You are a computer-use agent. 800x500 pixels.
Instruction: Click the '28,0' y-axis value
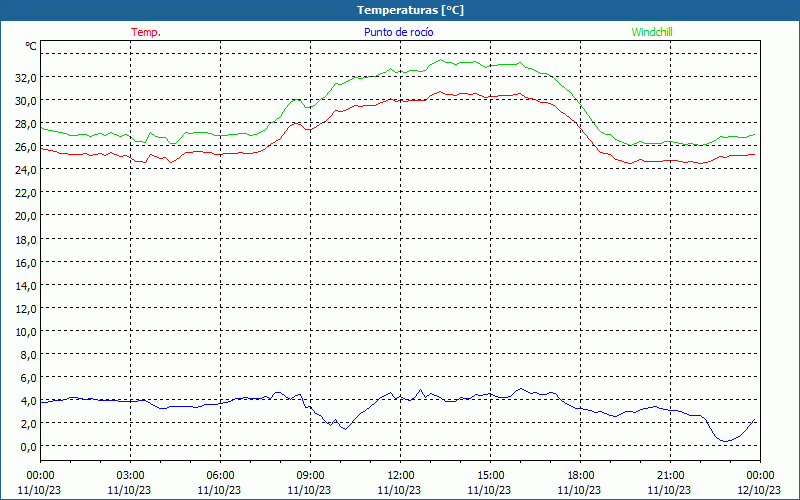point(28,124)
